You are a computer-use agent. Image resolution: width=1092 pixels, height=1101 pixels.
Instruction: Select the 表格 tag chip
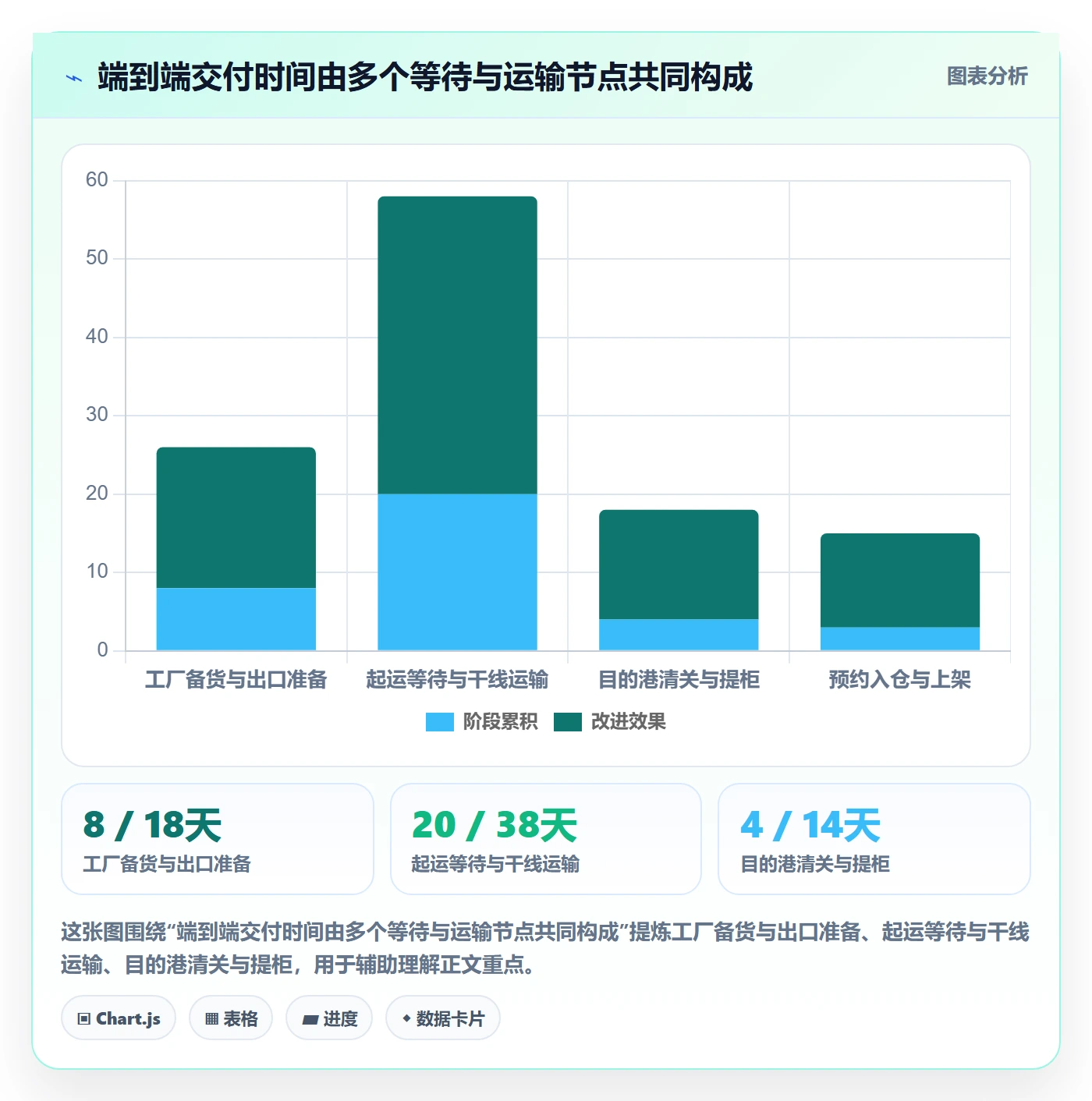coord(231,1018)
